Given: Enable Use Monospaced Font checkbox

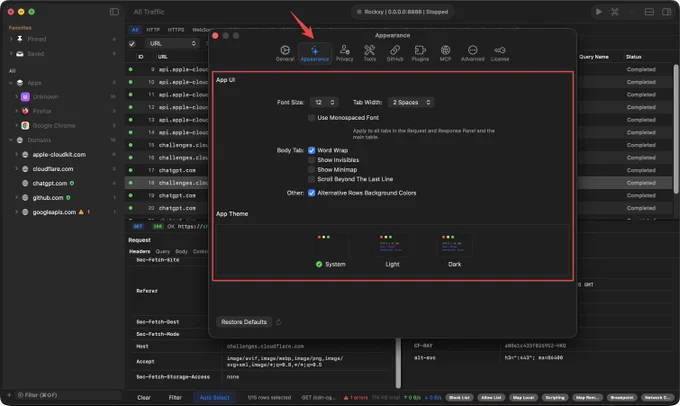Looking at the screenshot, I should pyautogui.click(x=311, y=118).
